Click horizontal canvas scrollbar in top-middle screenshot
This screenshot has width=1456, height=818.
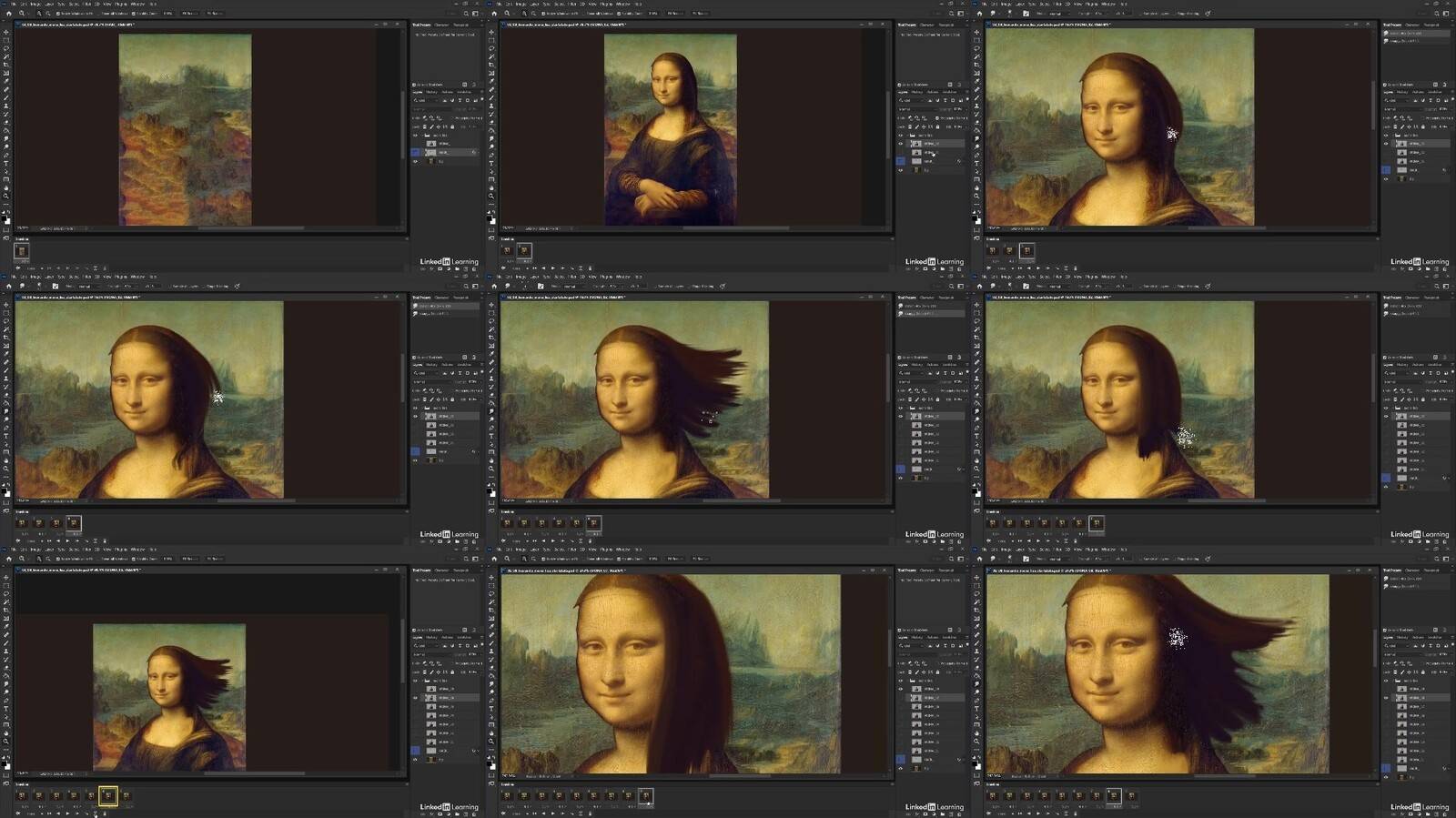737,228
